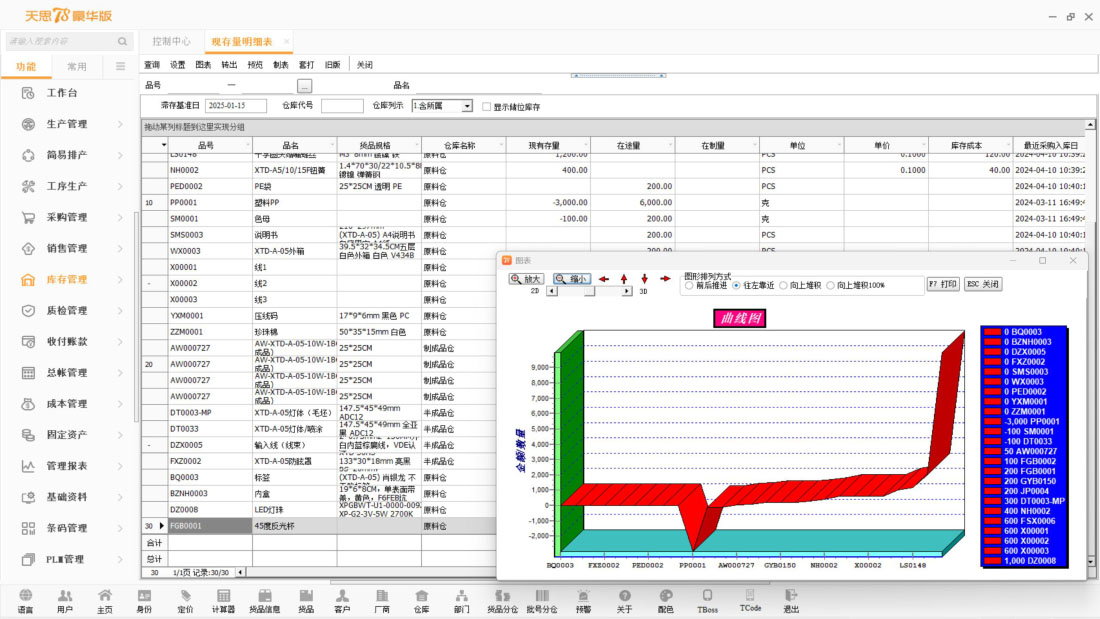The image size is (1100, 619).
Task: Click the ESC 关闭 button in chart window
Action: [x=982, y=284]
